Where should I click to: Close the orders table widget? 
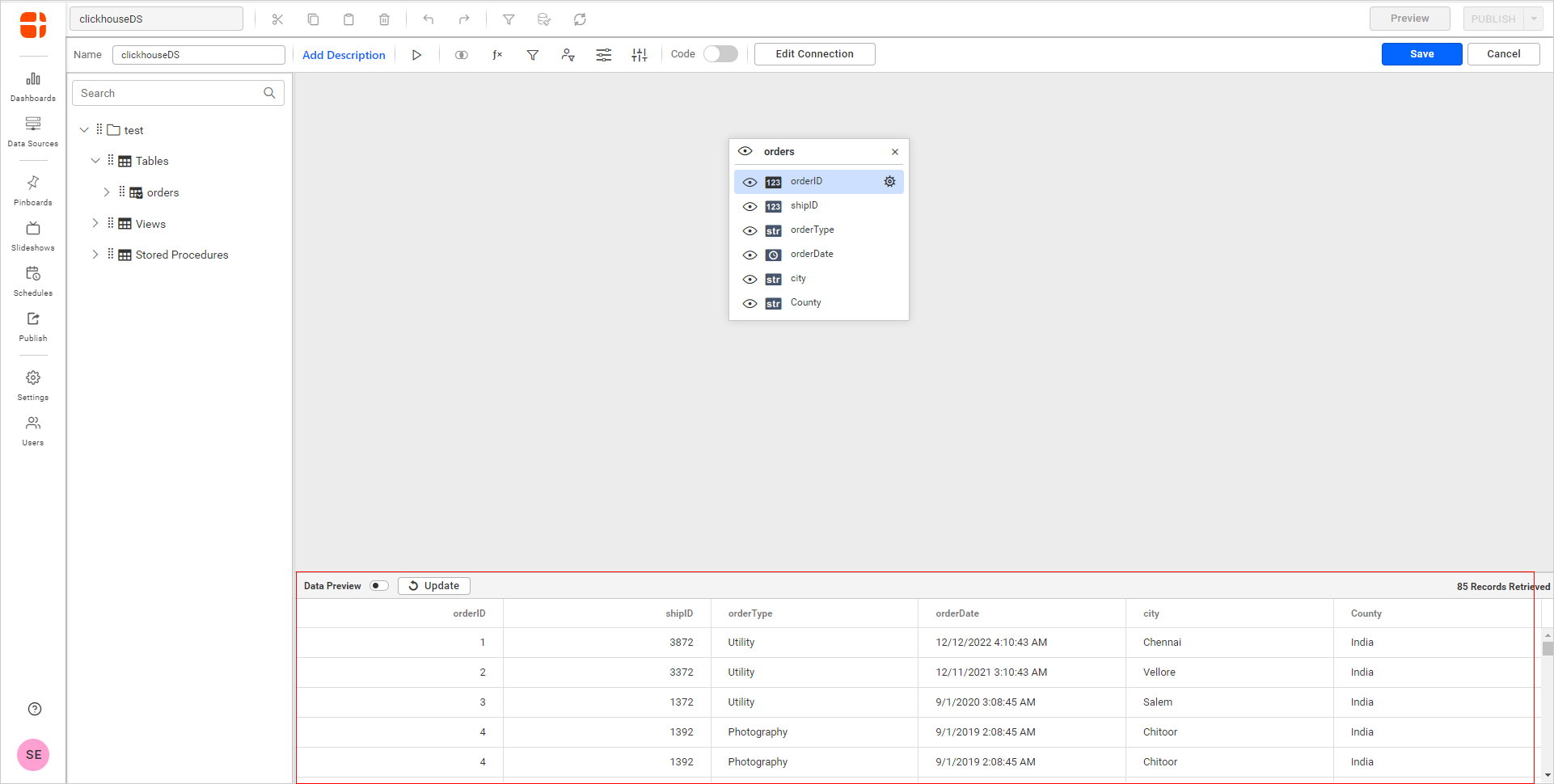pyautogui.click(x=895, y=152)
